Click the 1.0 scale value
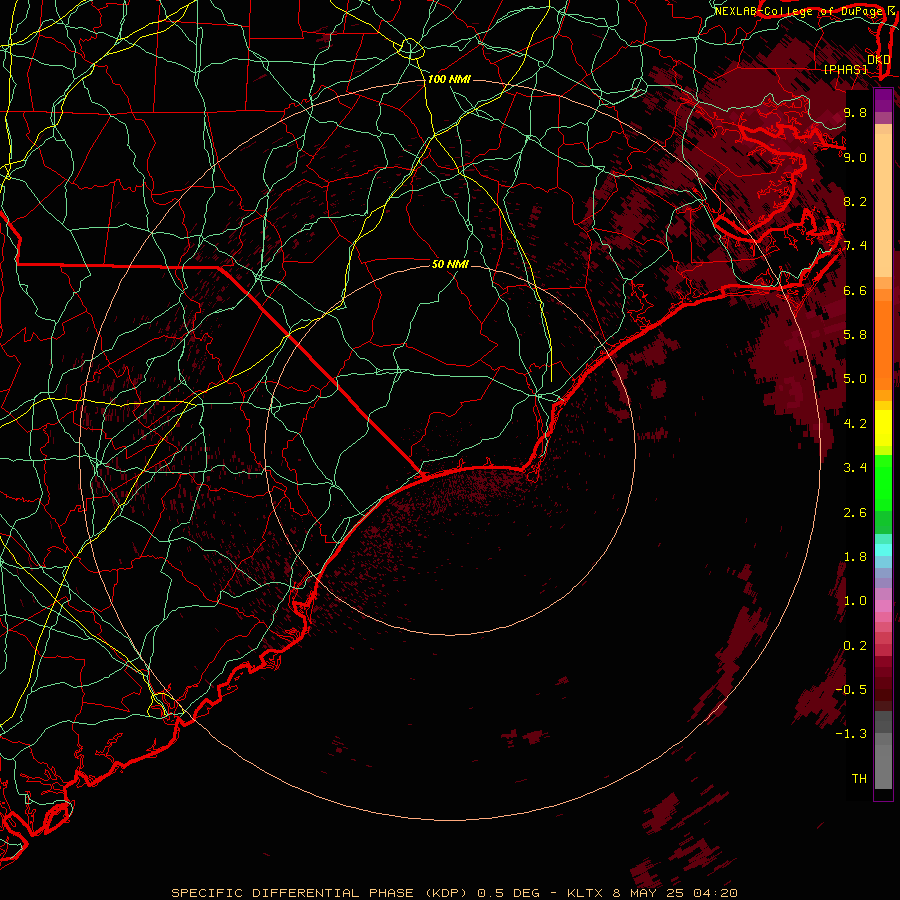This screenshot has height=900, width=900. [855, 601]
